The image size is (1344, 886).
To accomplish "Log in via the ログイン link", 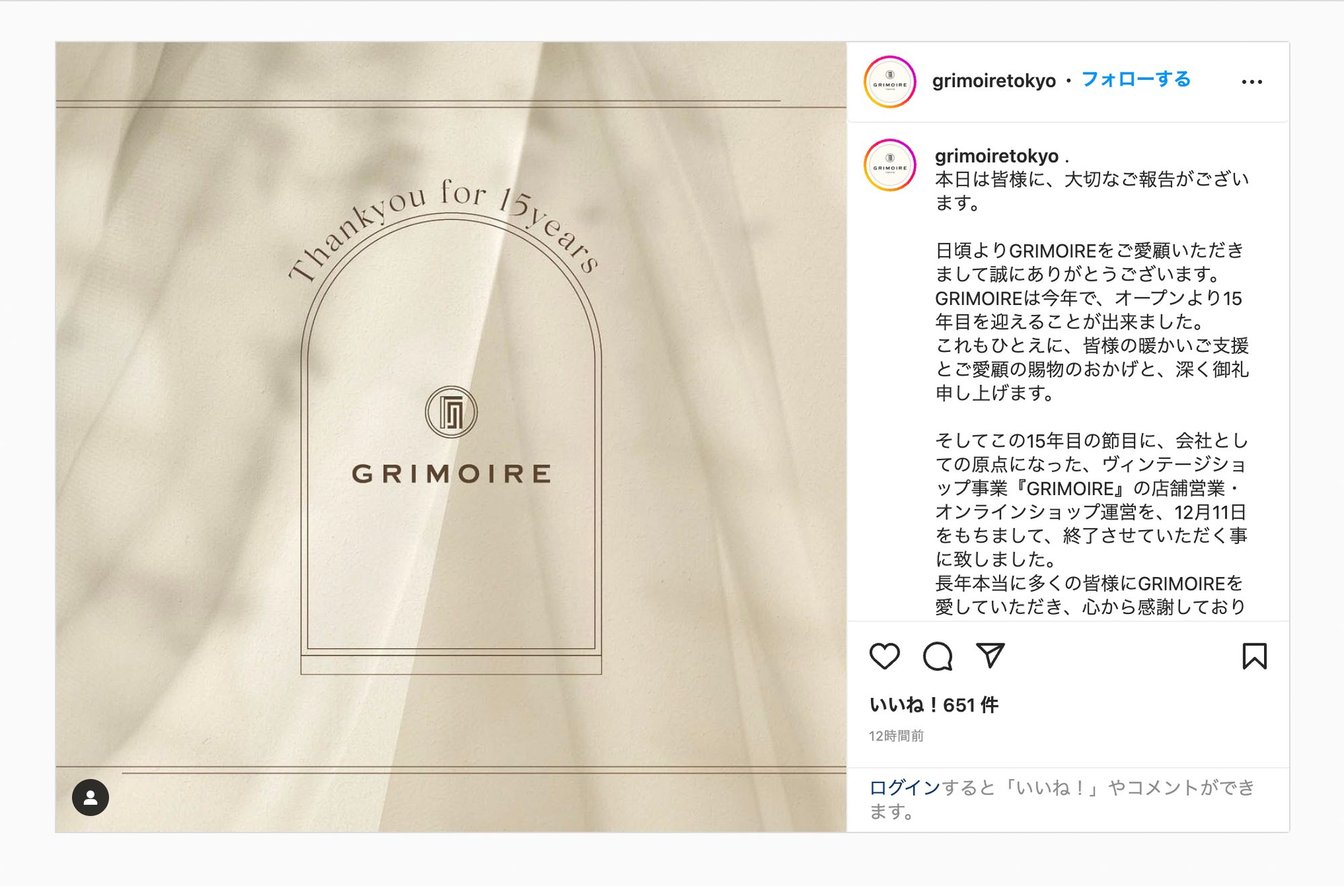I will click(x=905, y=788).
